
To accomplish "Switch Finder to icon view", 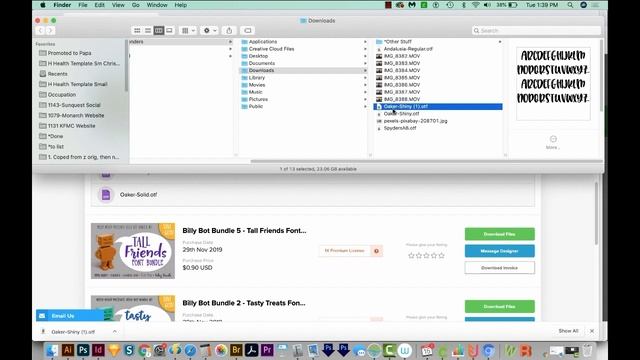I will 137,31.
